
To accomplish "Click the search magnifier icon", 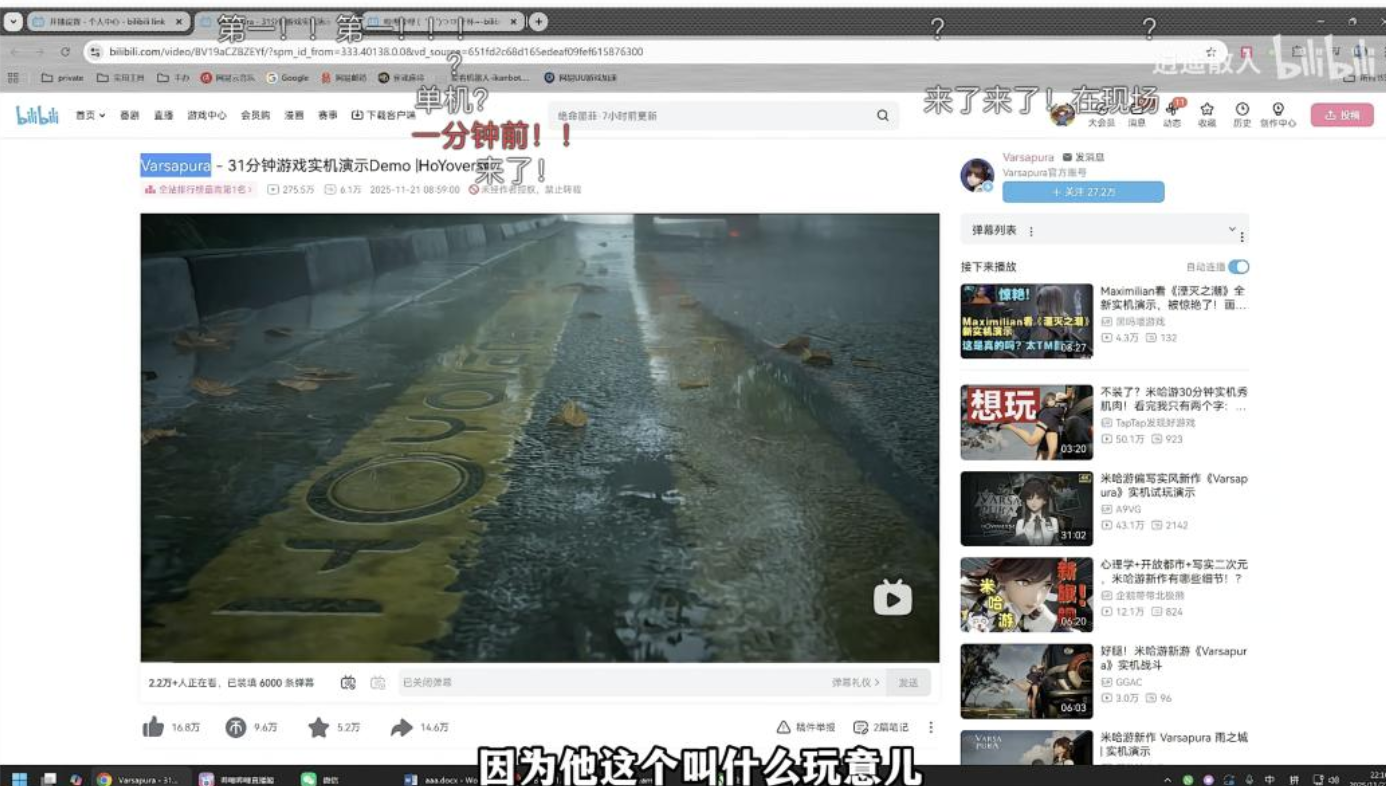I will coord(883,116).
